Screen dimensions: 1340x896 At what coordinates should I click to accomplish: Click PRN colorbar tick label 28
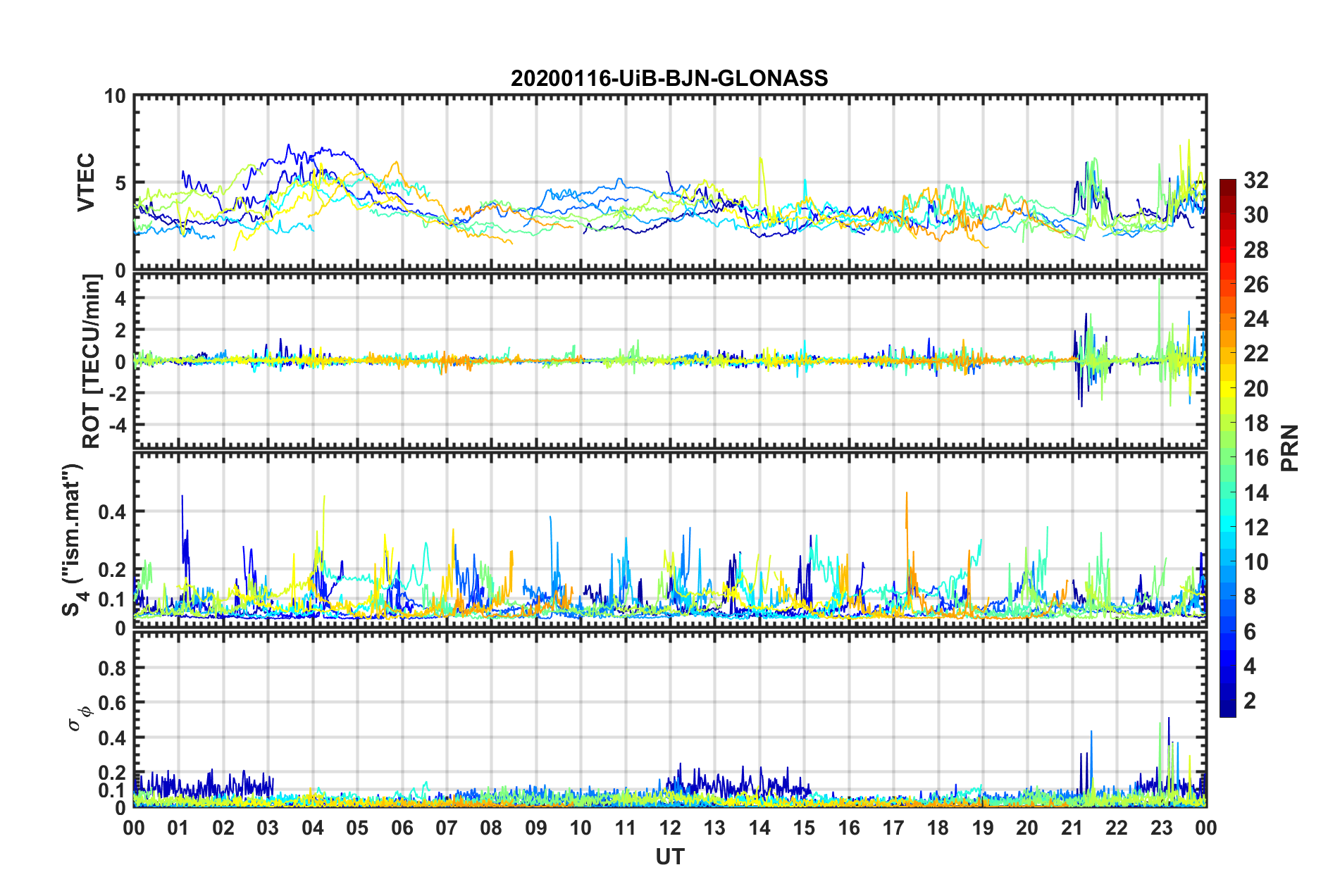point(1256,250)
